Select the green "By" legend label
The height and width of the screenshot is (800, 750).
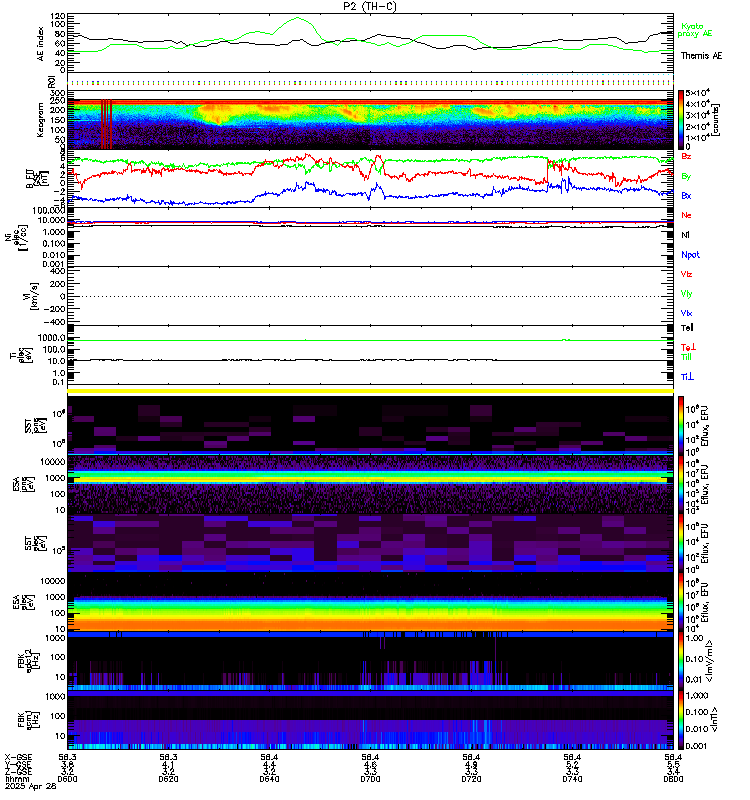coord(686,177)
